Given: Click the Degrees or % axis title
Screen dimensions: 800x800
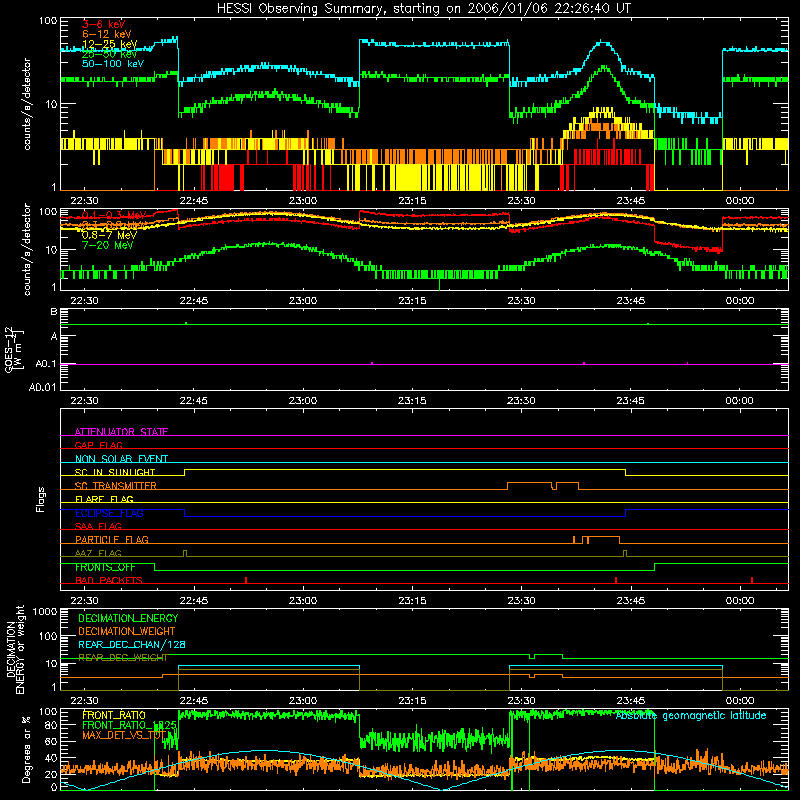Looking at the screenshot, I should click(x=26, y=749).
